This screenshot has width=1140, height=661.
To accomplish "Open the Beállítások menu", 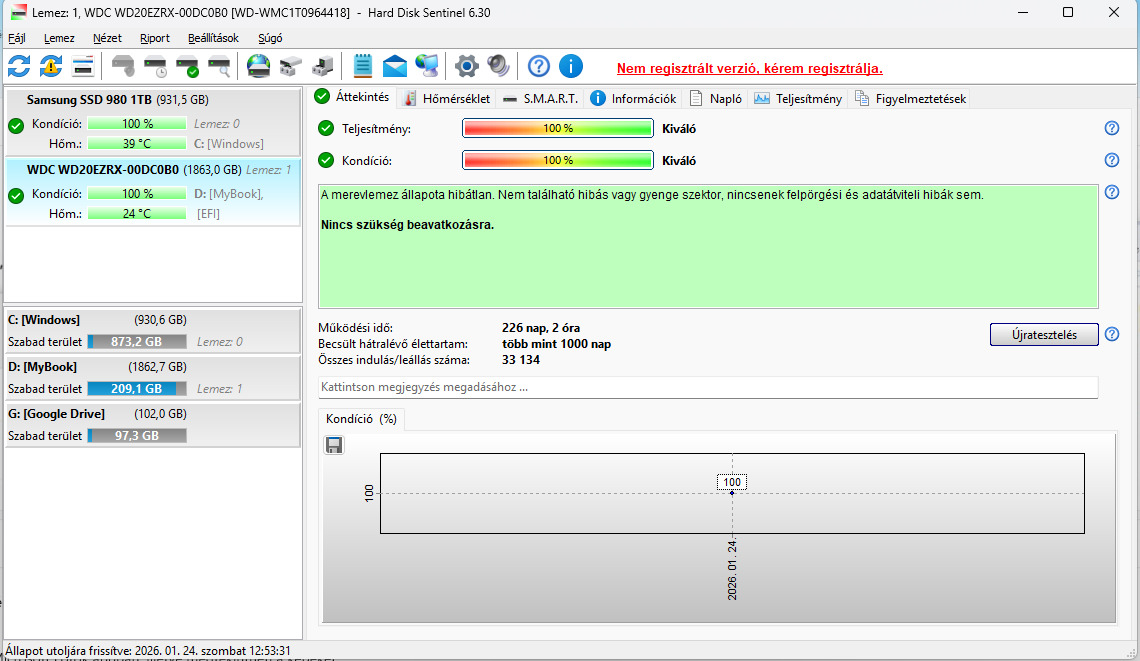I will coord(213,38).
